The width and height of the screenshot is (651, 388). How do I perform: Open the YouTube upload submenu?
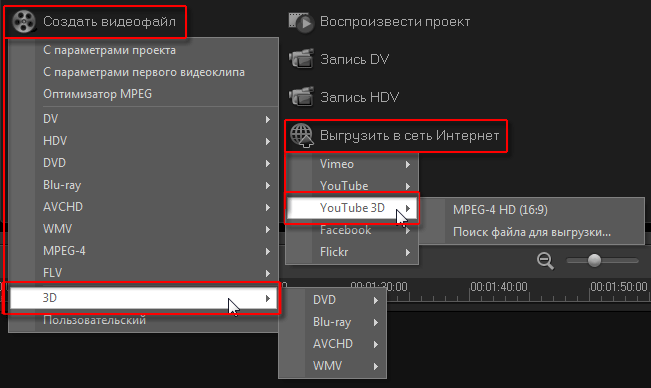[352, 186]
